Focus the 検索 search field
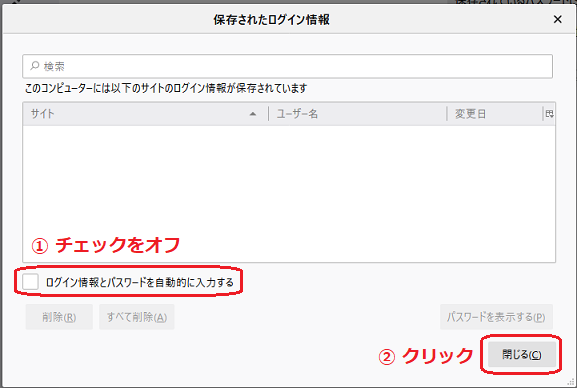577x388 pixels. (x=287, y=66)
